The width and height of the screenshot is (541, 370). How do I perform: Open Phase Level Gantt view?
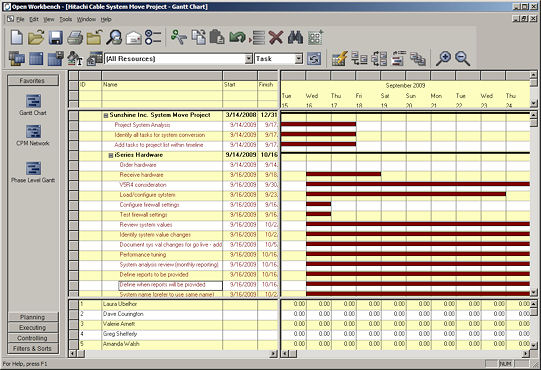coord(33,172)
